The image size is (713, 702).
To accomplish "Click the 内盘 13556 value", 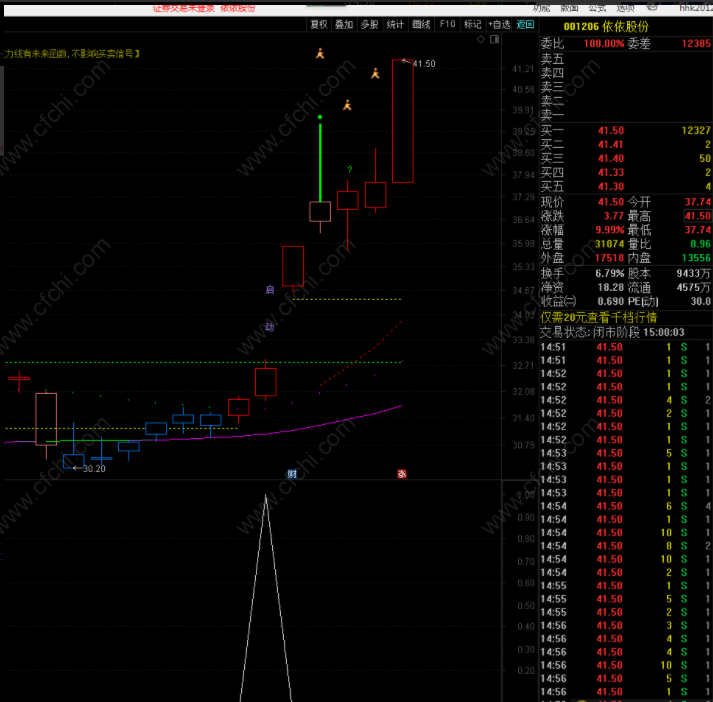I will [x=696, y=258].
